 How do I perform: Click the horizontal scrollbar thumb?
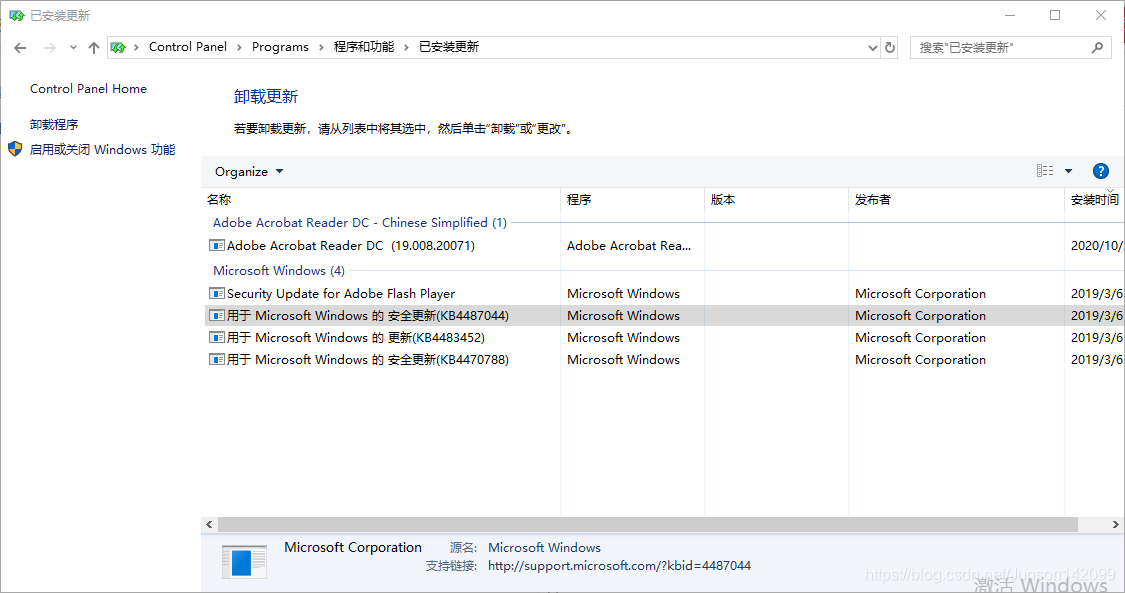point(648,525)
